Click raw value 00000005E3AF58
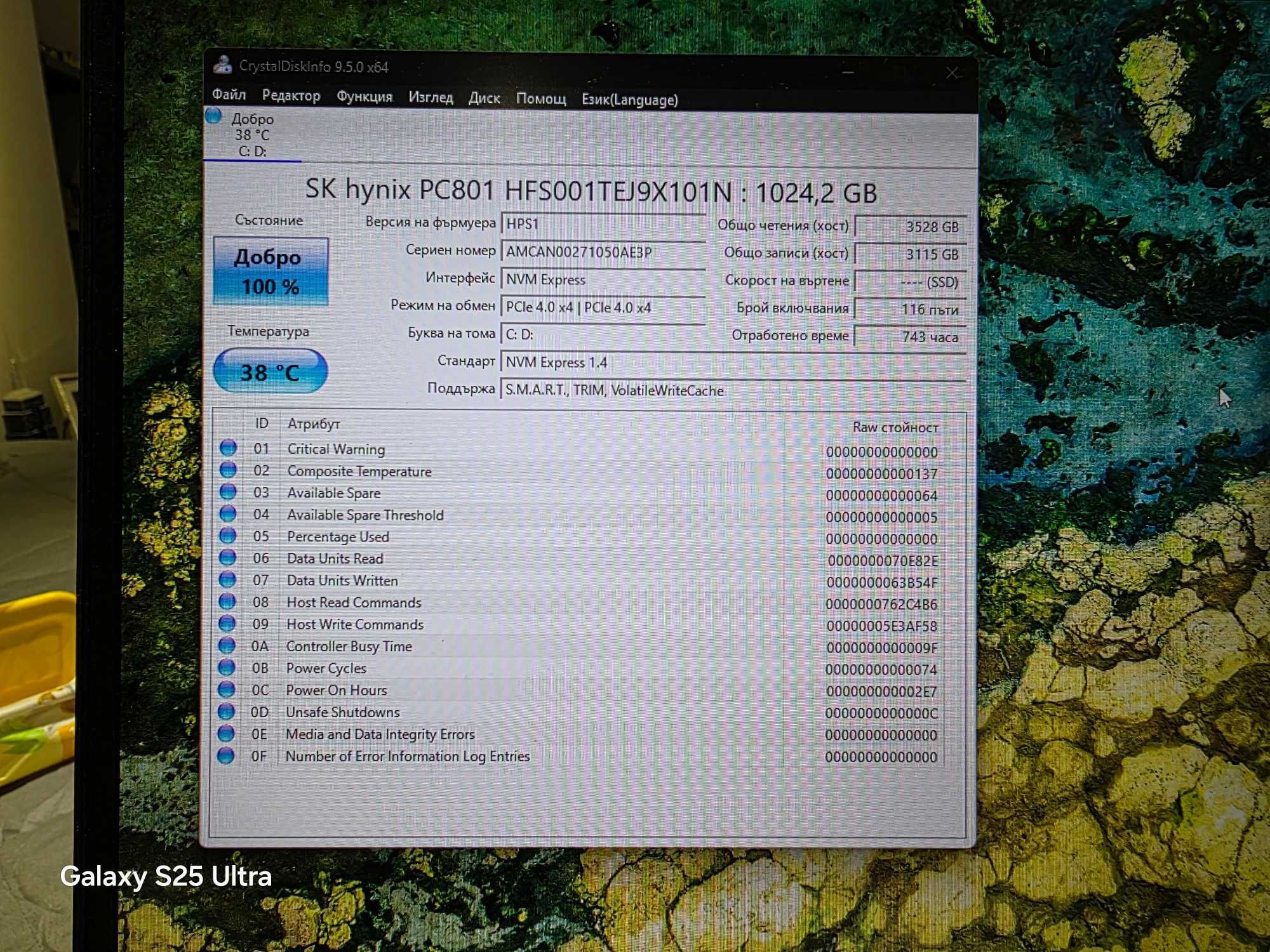Viewport: 1270px width, 952px height. click(881, 626)
